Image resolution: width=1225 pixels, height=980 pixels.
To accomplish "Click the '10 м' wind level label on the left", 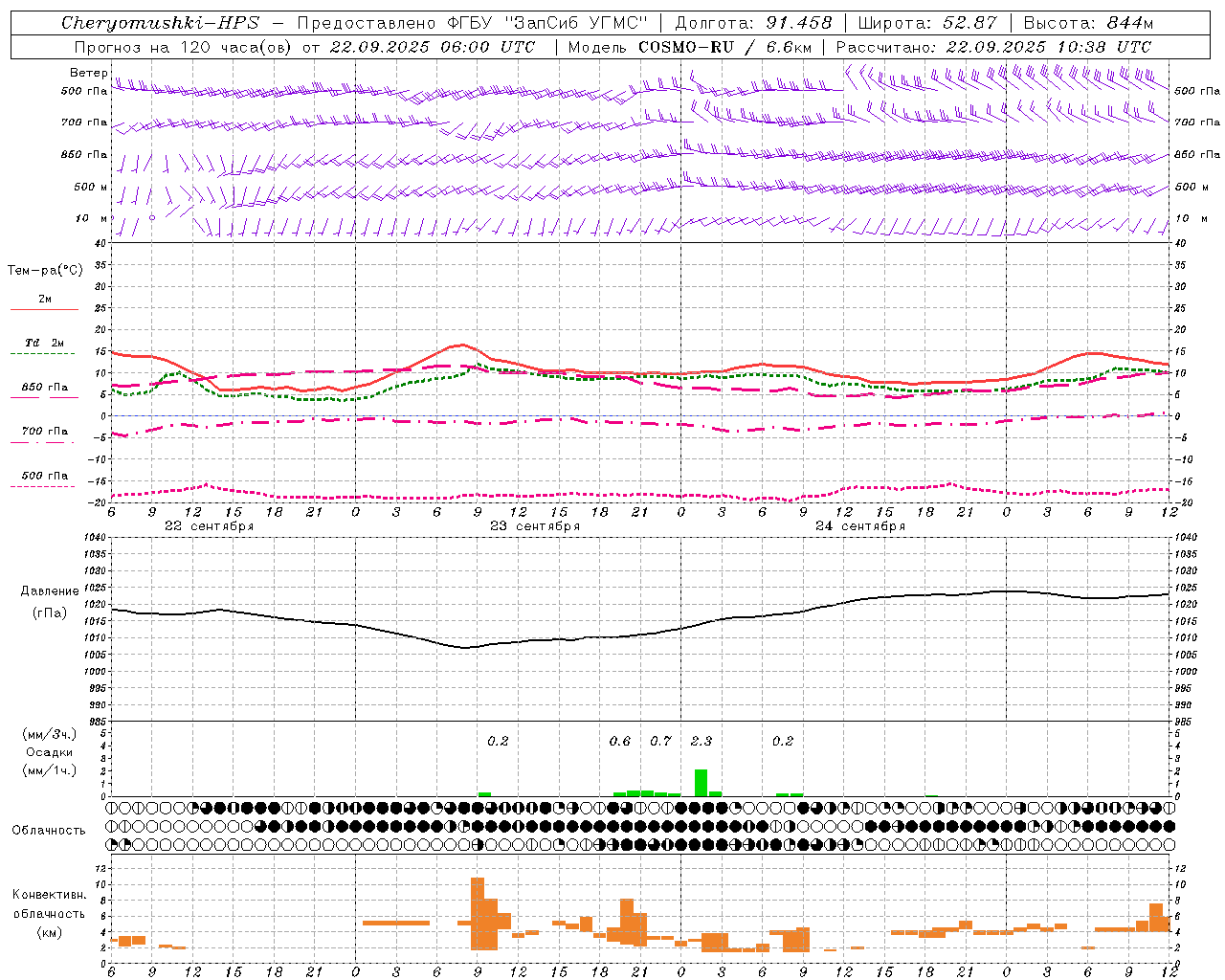I will tap(91, 218).
